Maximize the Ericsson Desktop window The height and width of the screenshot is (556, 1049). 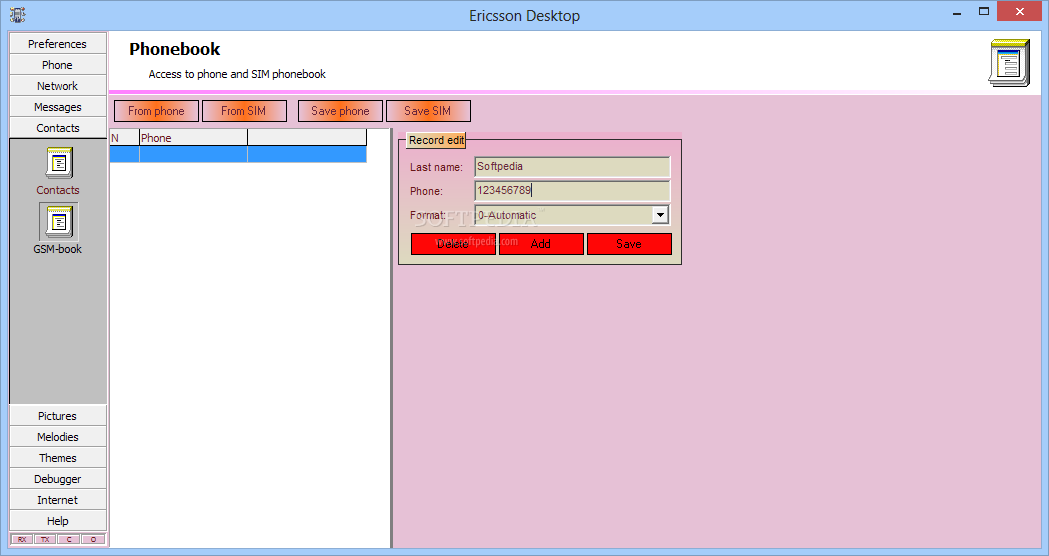(x=984, y=12)
